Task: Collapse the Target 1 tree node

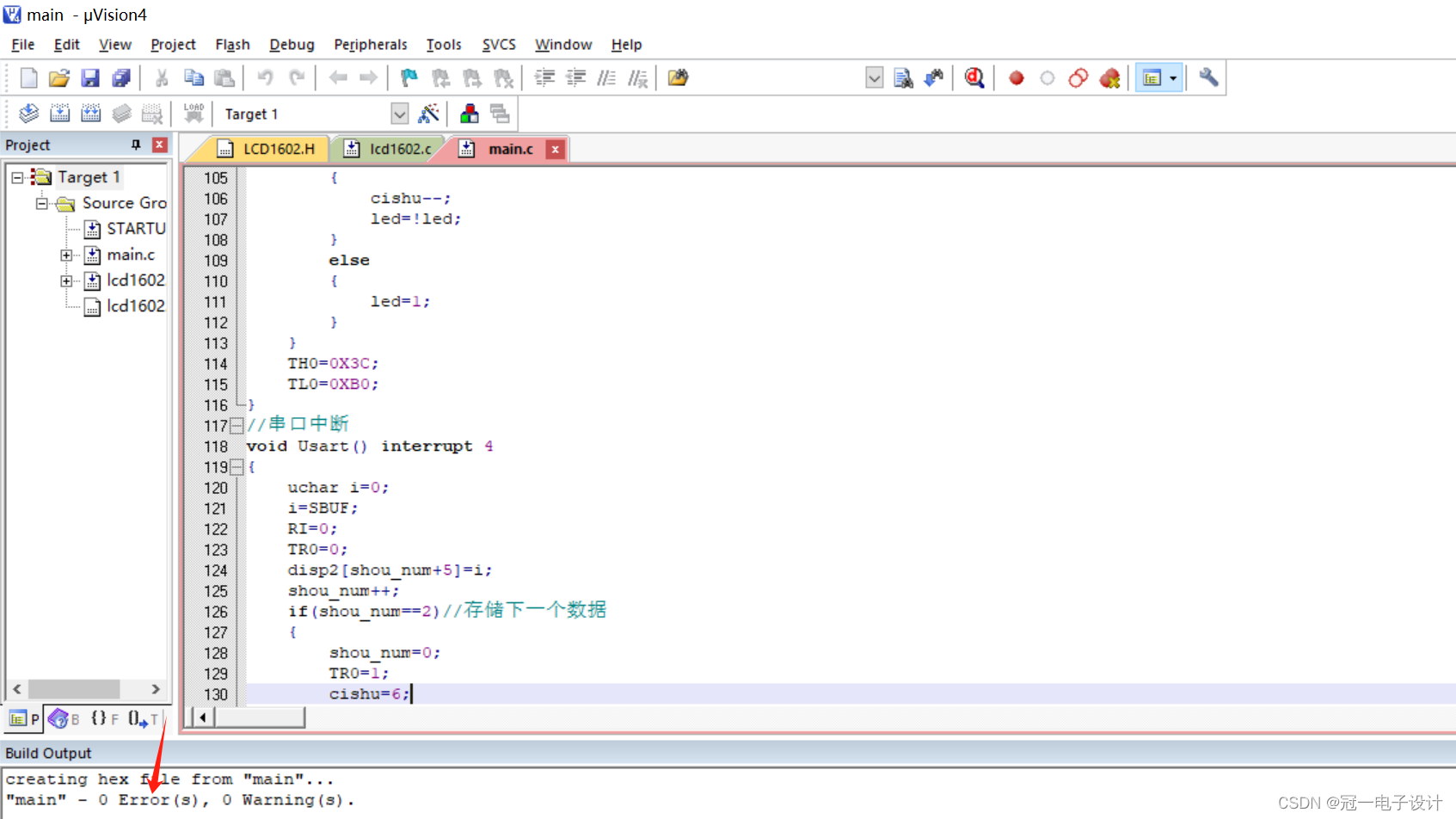Action: 17,178
